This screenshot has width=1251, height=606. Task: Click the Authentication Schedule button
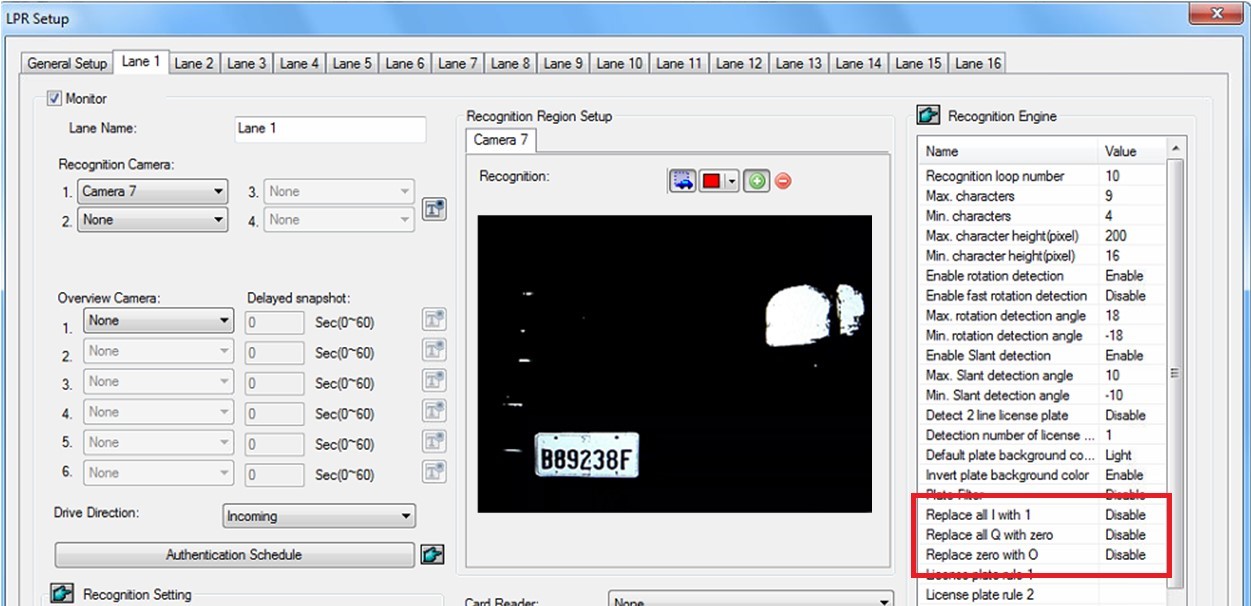(x=234, y=555)
